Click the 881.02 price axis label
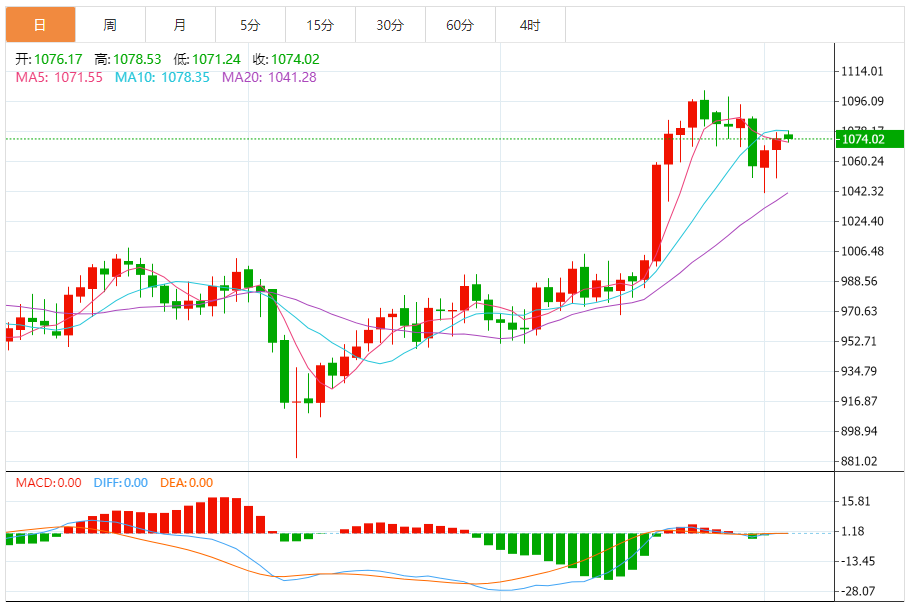910x602 pixels. (x=859, y=461)
